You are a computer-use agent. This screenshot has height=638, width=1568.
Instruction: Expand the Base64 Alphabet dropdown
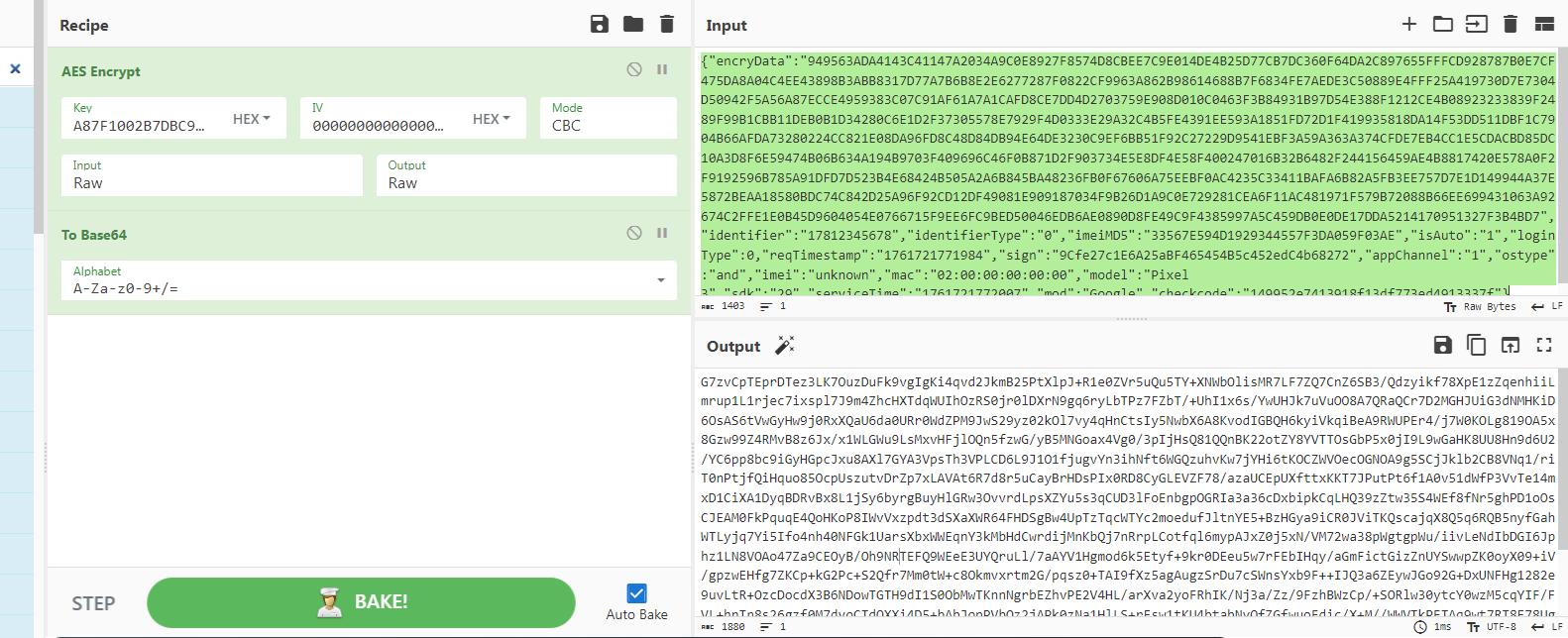pyautogui.click(x=369, y=280)
